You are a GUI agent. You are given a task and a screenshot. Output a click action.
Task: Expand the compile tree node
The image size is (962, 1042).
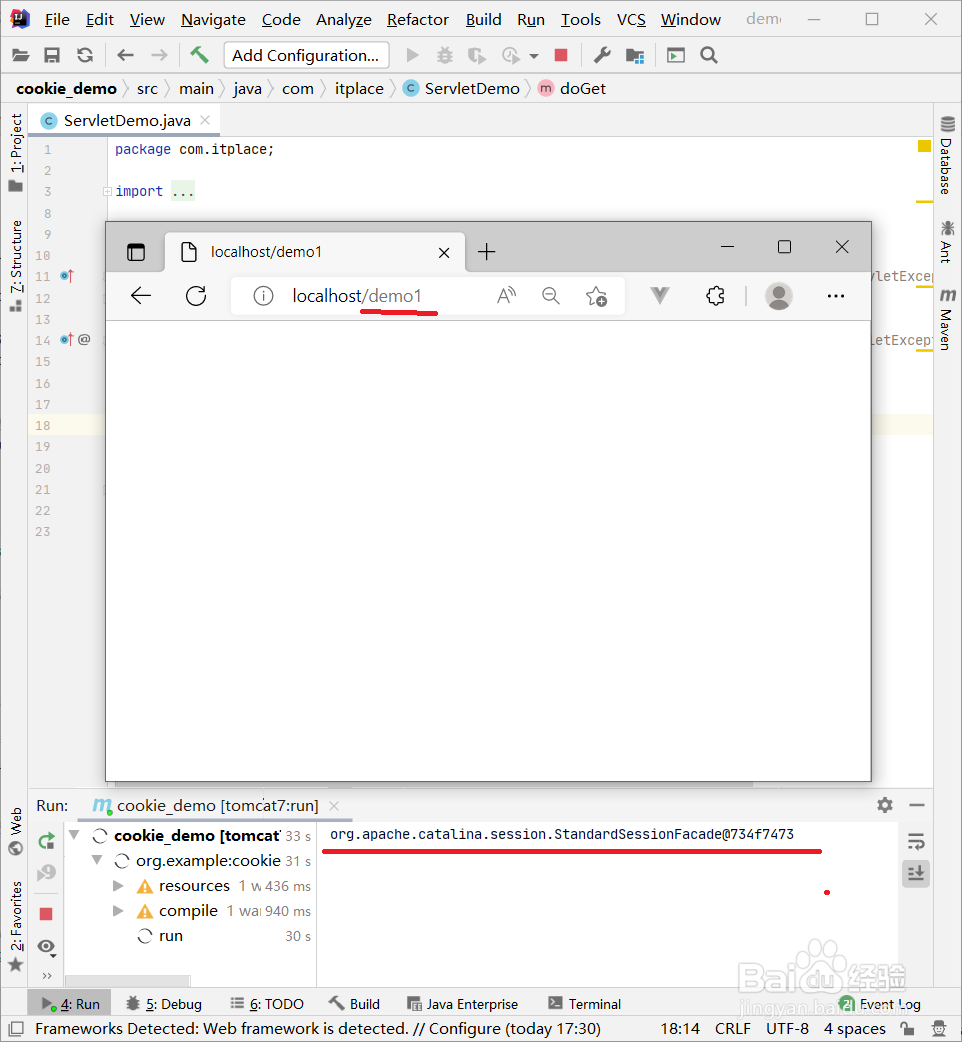click(x=118, y=910)
